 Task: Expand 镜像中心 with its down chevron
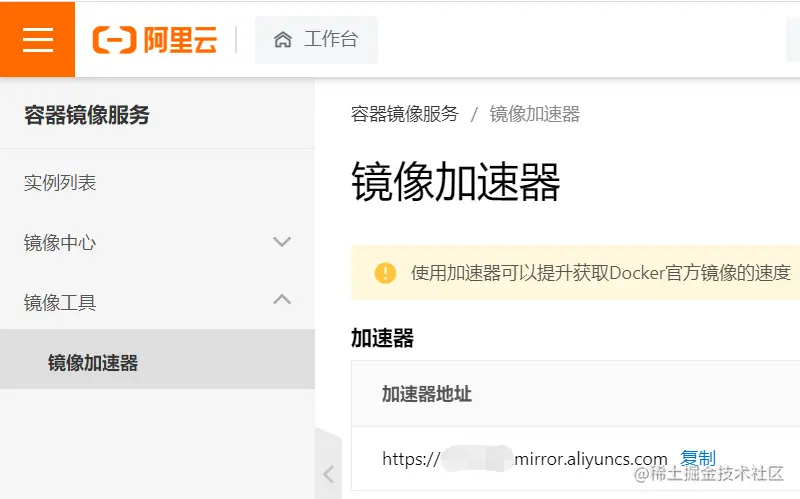[x=282, y=242]
